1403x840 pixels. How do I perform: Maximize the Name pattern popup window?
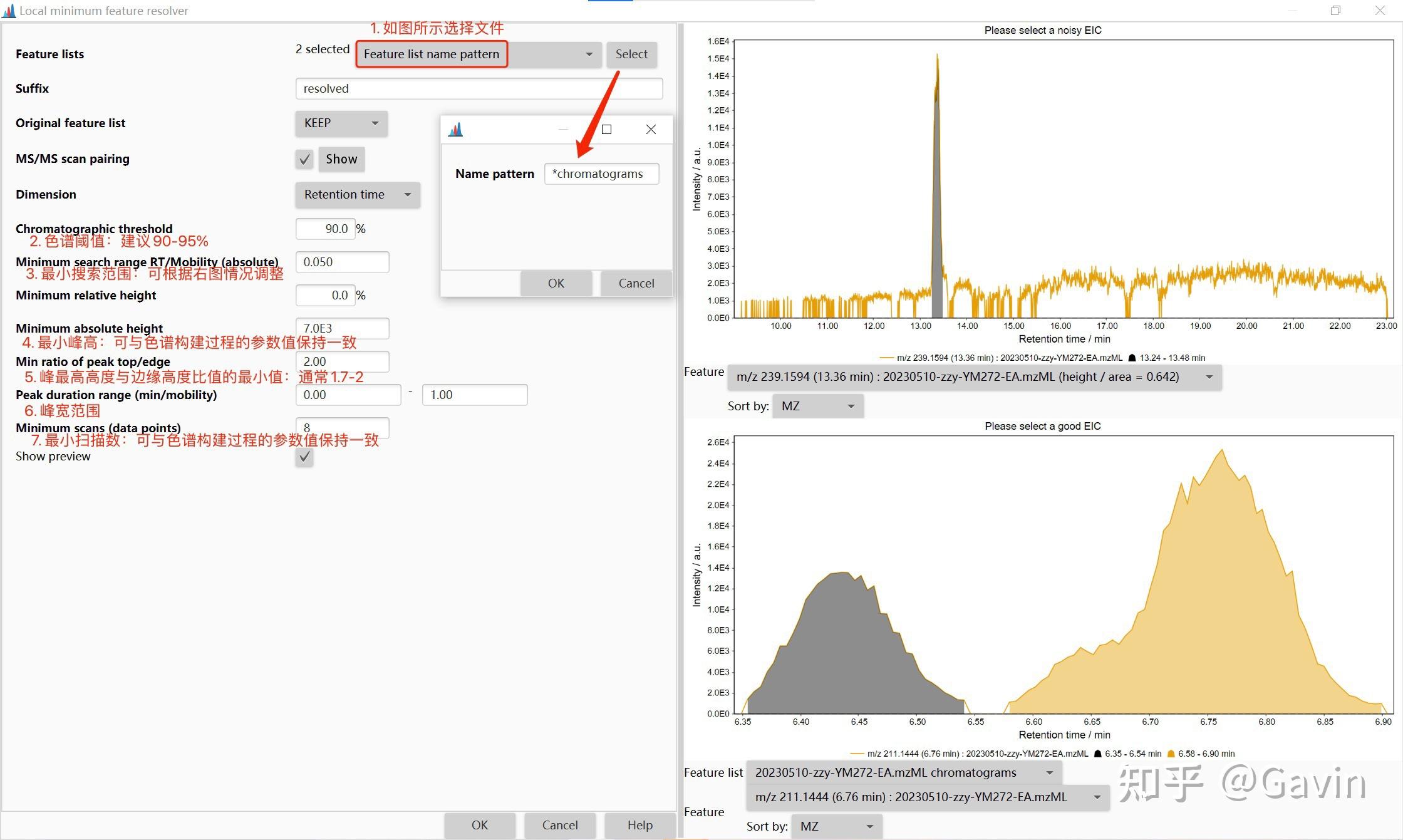(x=606, y=130)
